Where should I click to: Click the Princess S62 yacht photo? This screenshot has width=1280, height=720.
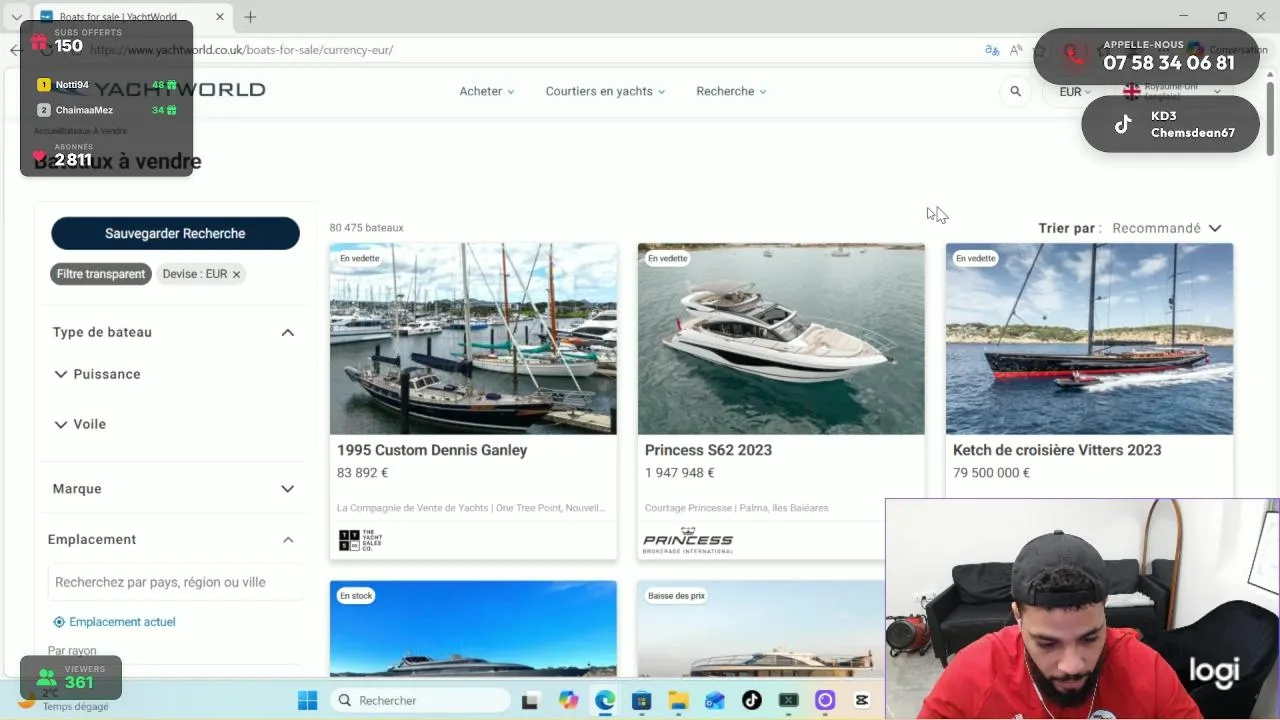pyautogui.click(x=781, y=339)
